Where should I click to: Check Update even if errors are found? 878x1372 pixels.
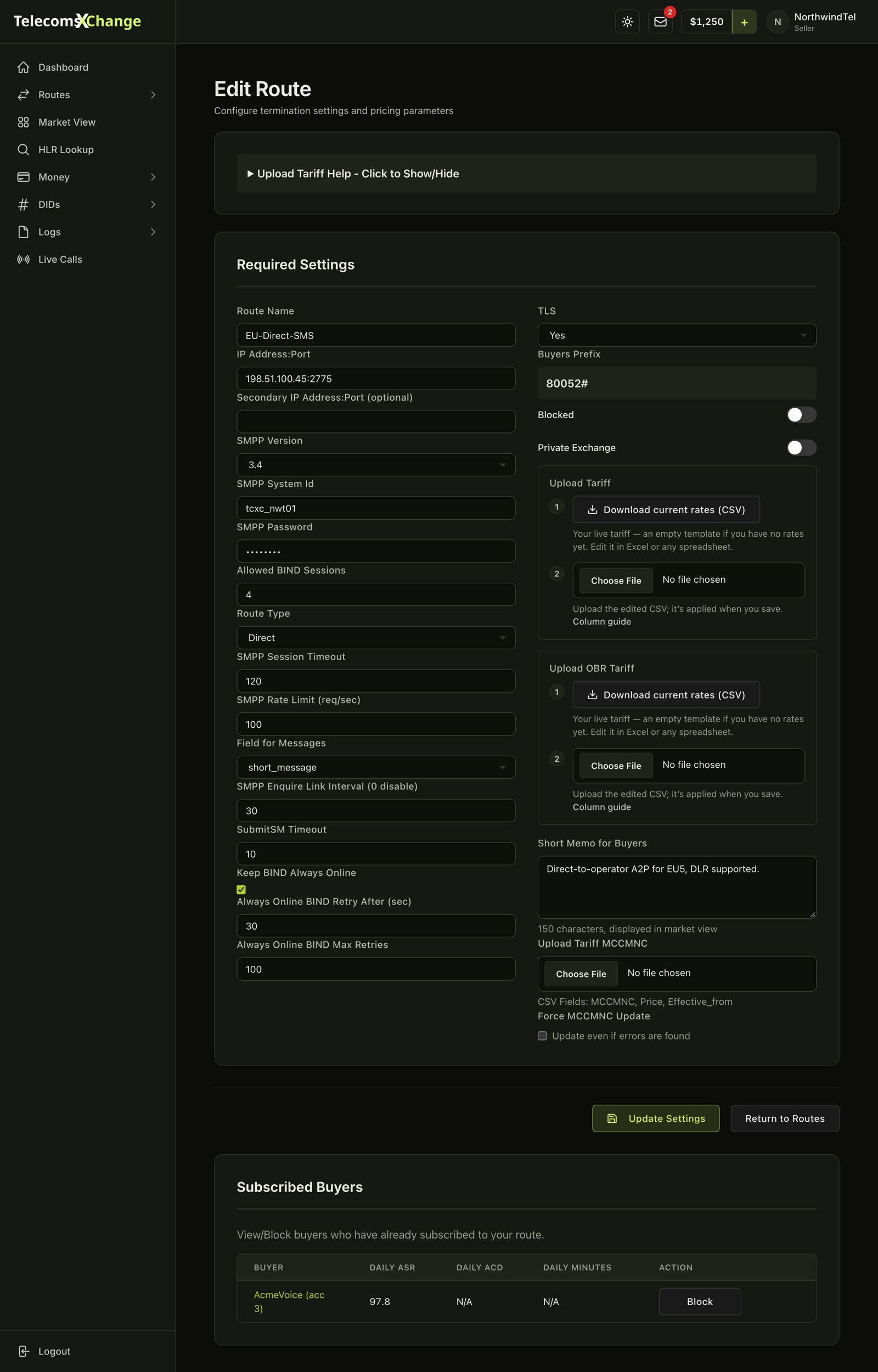pyautogui.click(x=542, y=1036)
